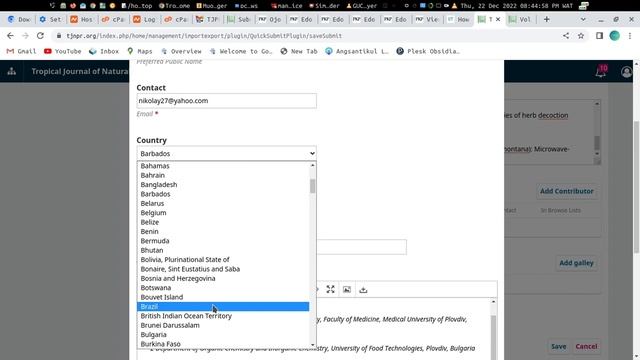Open the YouTube bookmark
The height and width of the screenshot is (360, 640).
[63, 51]
